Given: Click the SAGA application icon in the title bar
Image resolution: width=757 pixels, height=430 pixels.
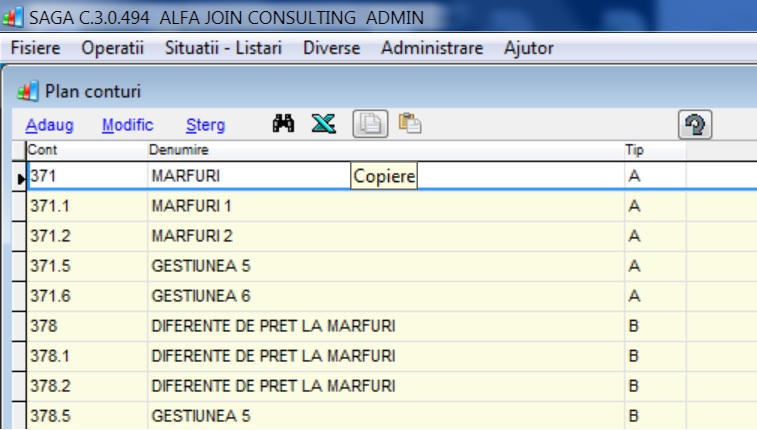Looking at the screenshot, I should 12,17.
